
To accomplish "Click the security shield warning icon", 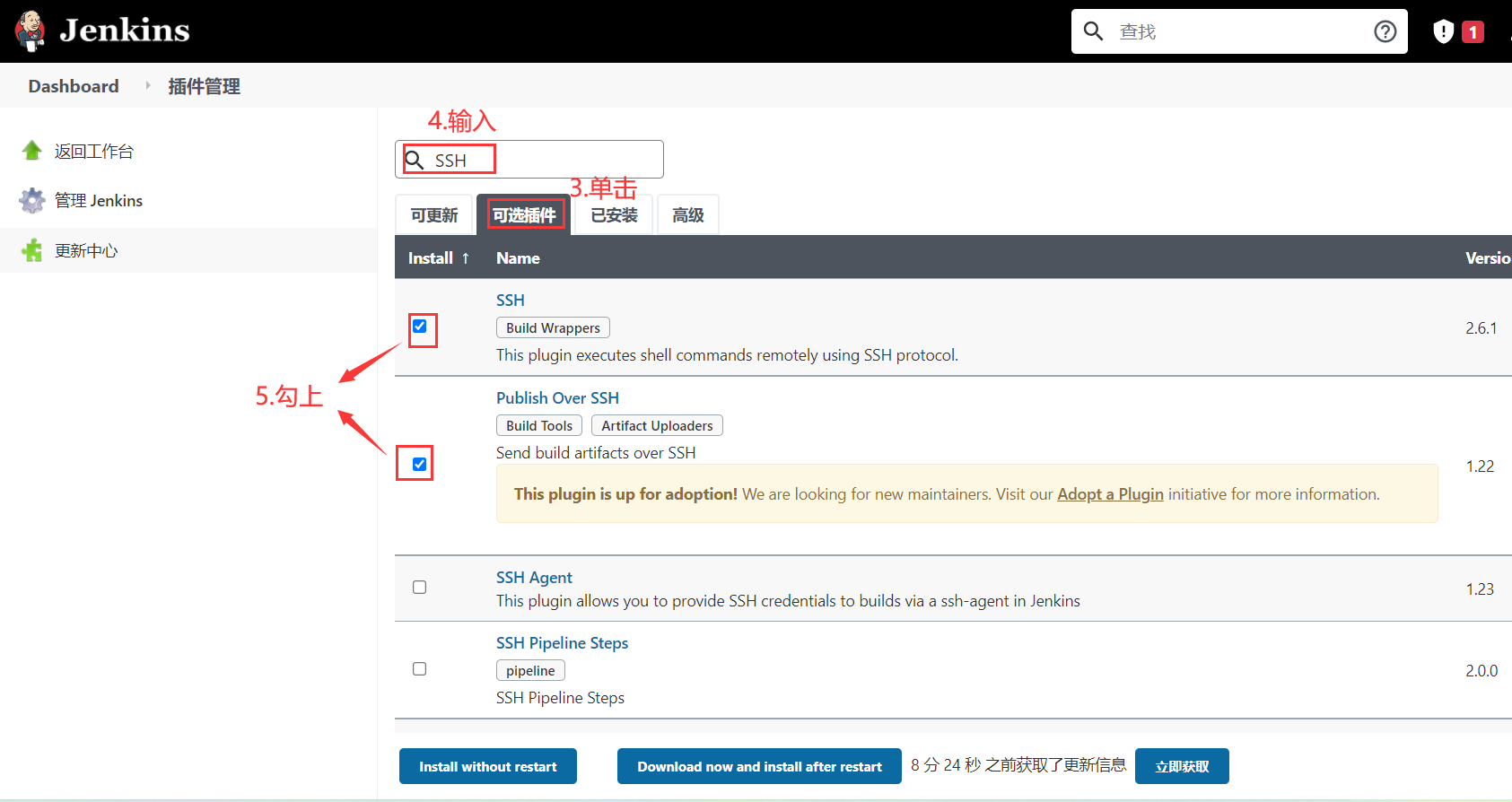I will point(1443,31).
